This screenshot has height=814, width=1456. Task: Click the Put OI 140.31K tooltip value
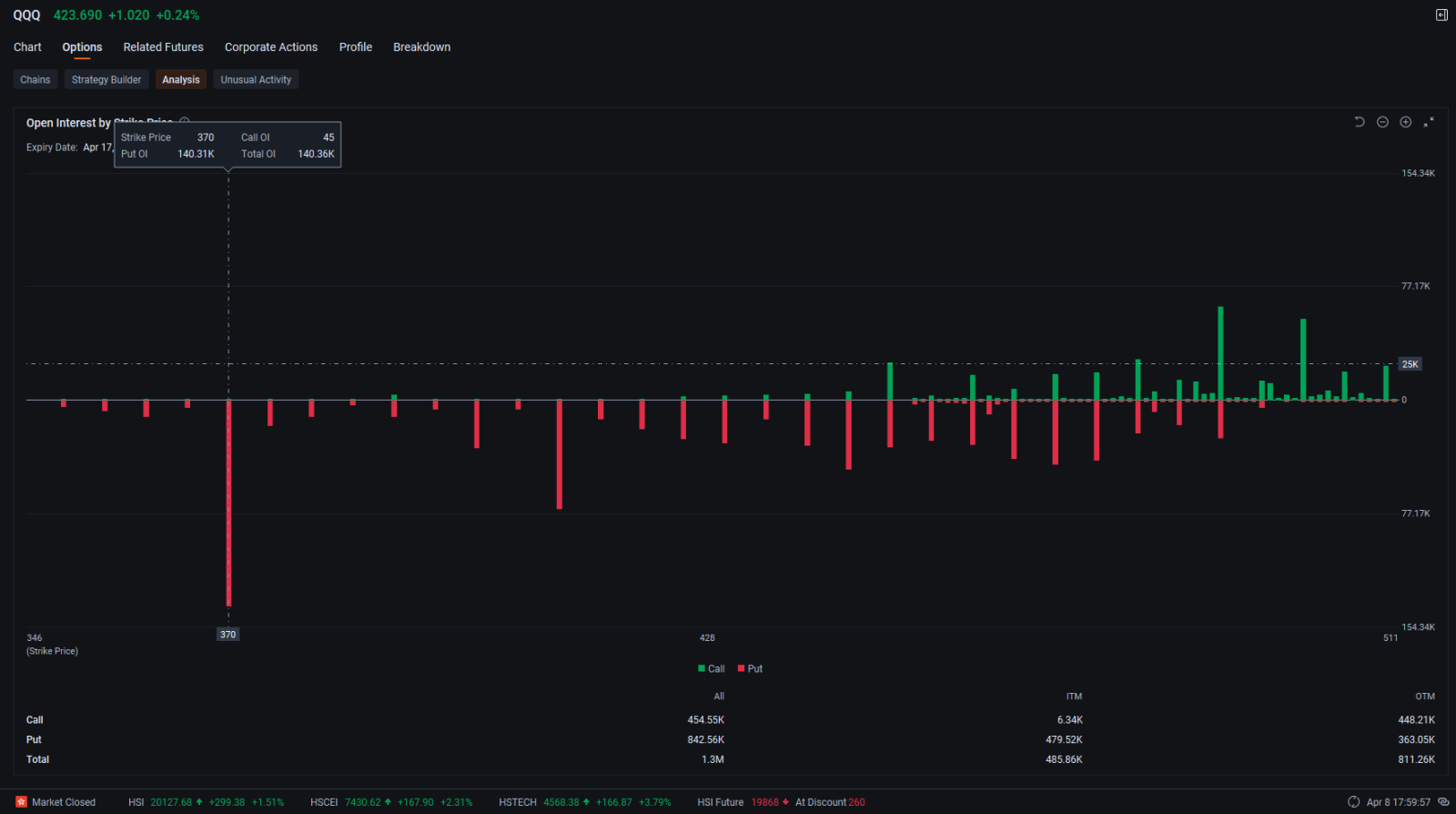[x=196, y=154]
